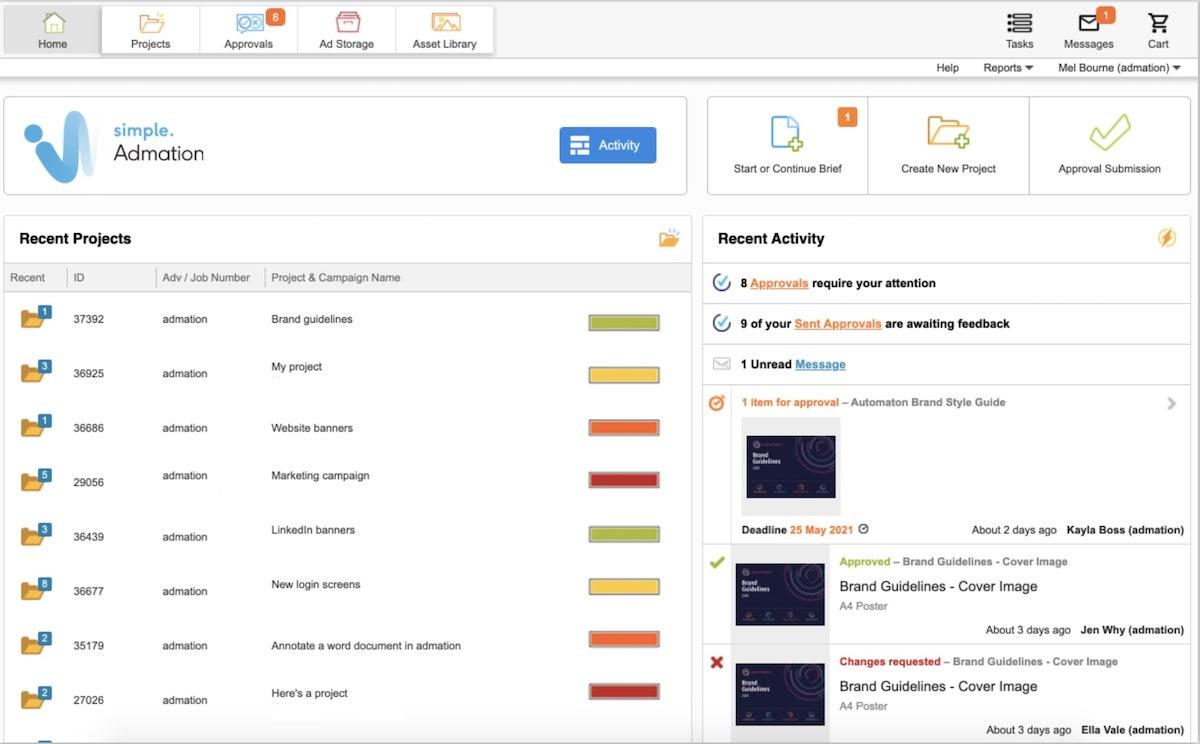Go to the Home tab
This screenshot has height=744, width=1200.
click(52, 29)
